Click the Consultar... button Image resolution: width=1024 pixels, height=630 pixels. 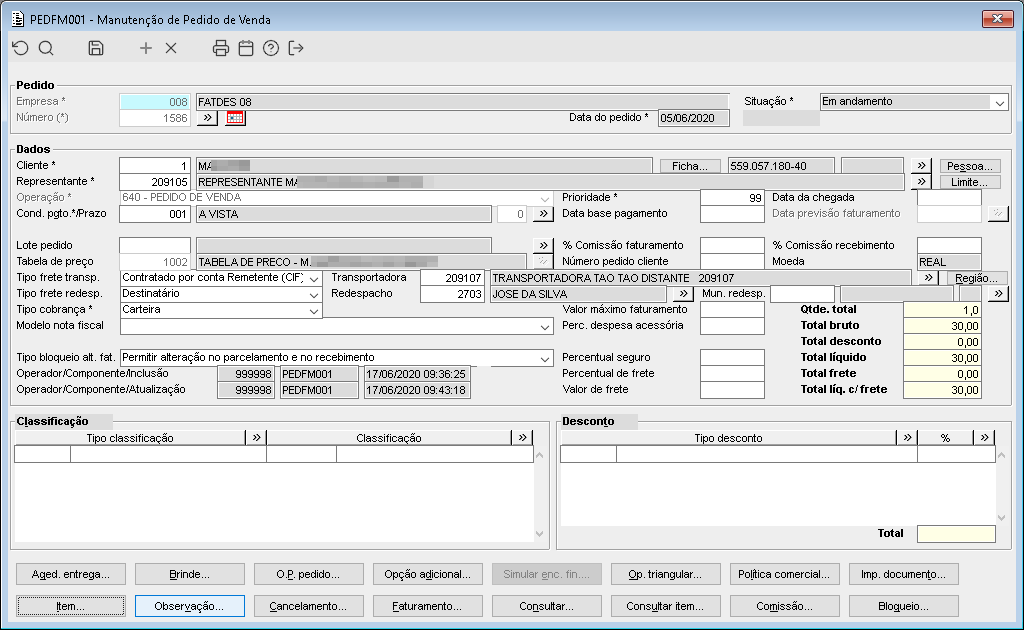point(546,606)
